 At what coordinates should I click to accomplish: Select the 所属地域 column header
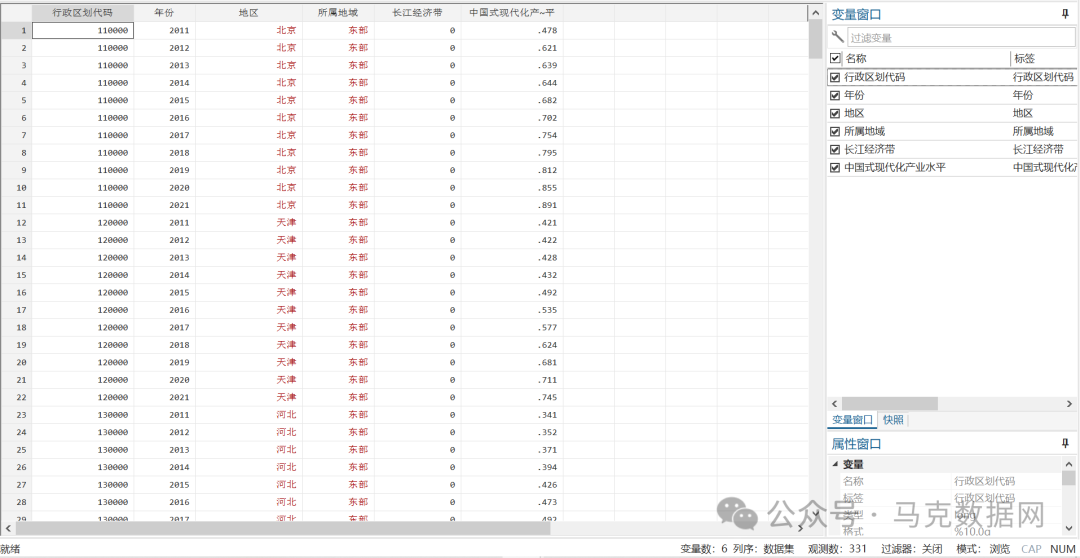pyautogui.click(x=338, y=12)
